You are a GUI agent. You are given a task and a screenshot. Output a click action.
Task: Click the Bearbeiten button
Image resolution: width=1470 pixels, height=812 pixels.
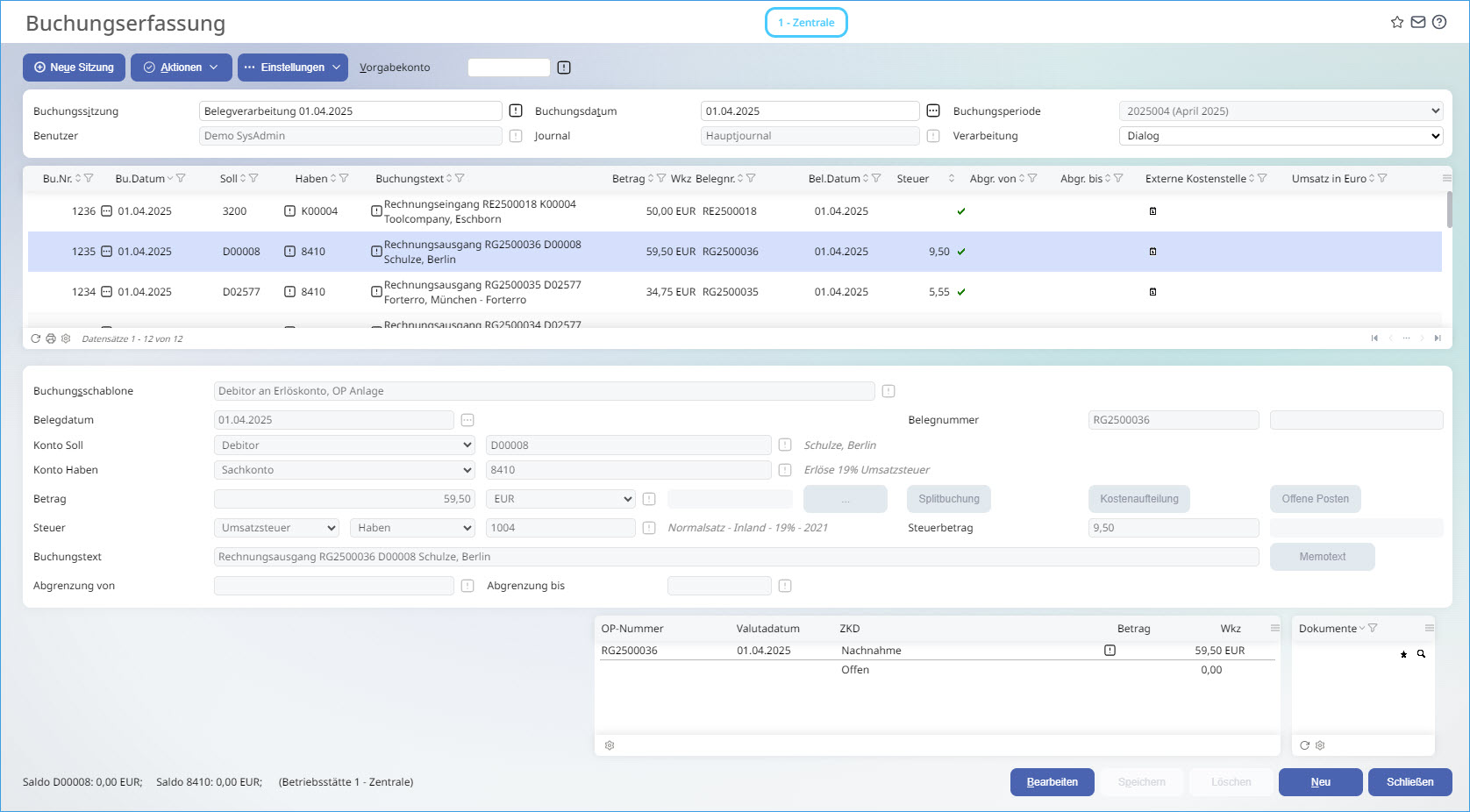1052,782
